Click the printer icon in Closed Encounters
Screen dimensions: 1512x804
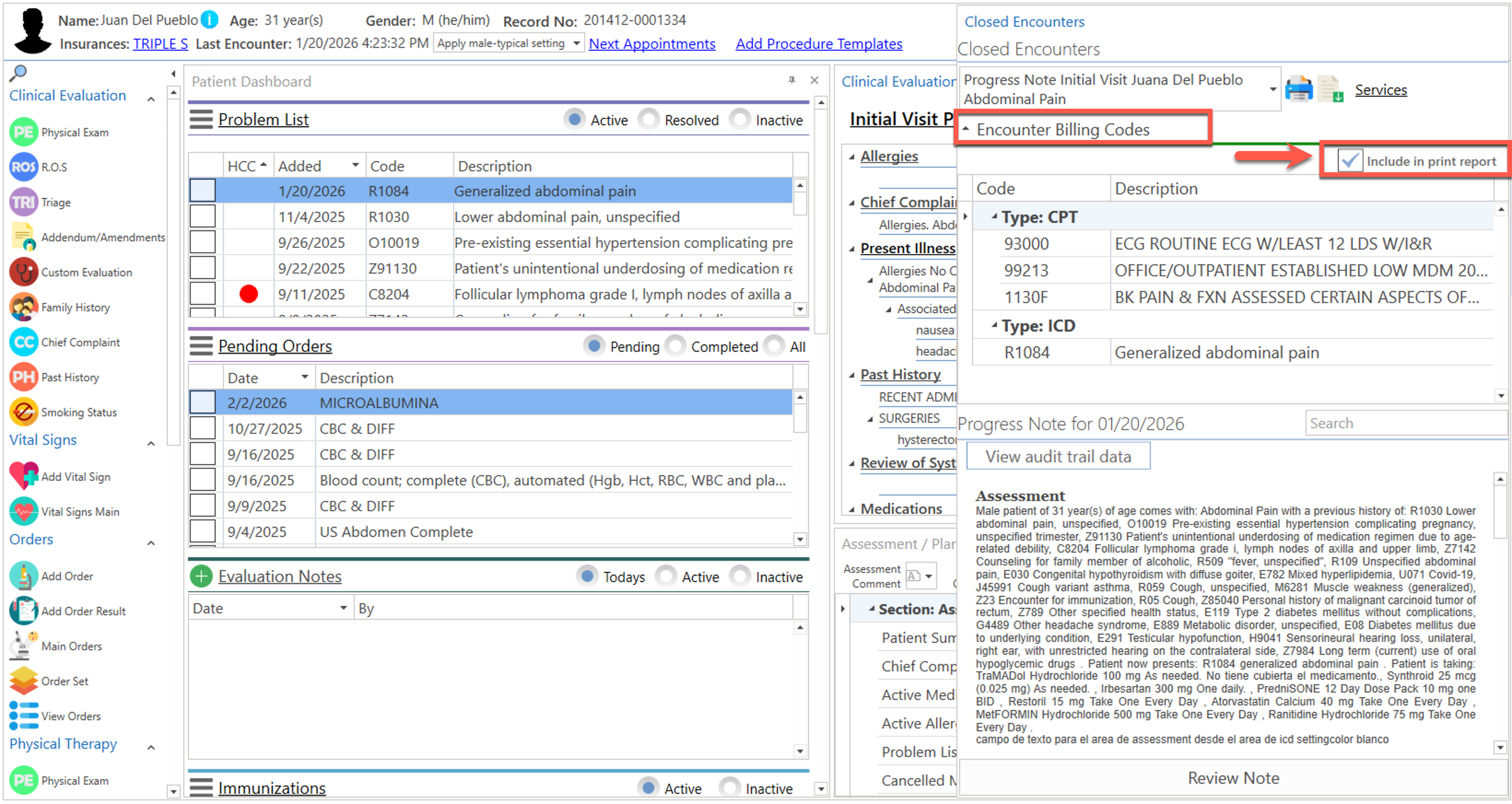pos(1298,90)
